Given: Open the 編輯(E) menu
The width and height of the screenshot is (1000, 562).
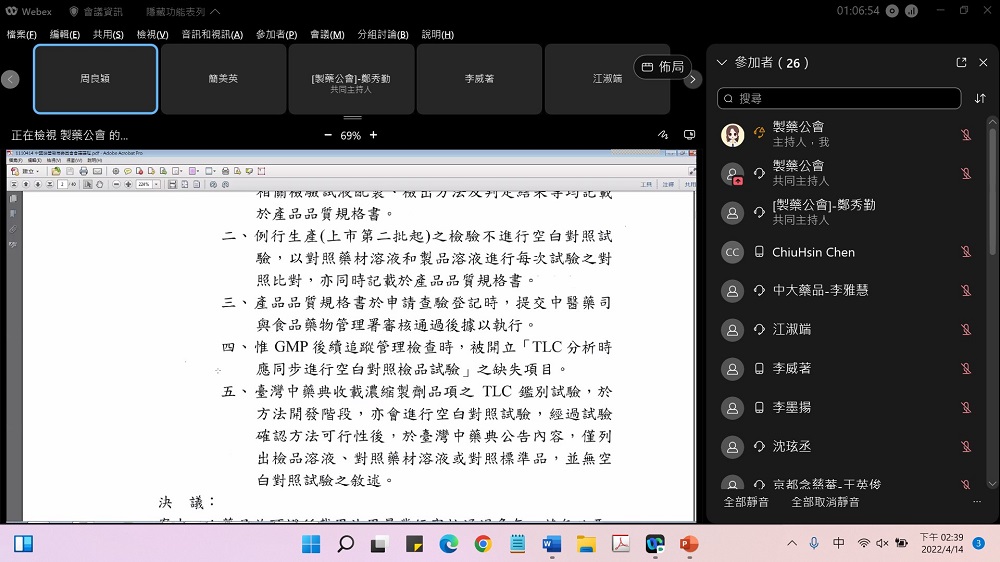Looking at the screenshot, I should pyautogui.click(x=65, y=34).
